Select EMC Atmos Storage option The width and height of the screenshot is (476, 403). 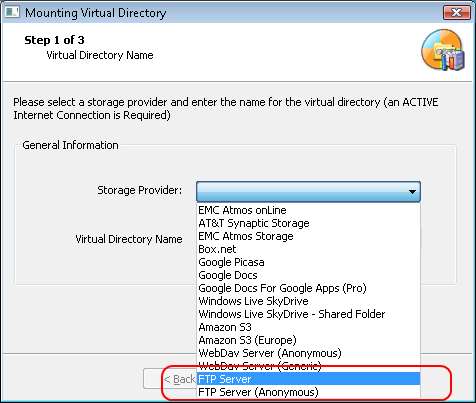(x=308, y=236)
